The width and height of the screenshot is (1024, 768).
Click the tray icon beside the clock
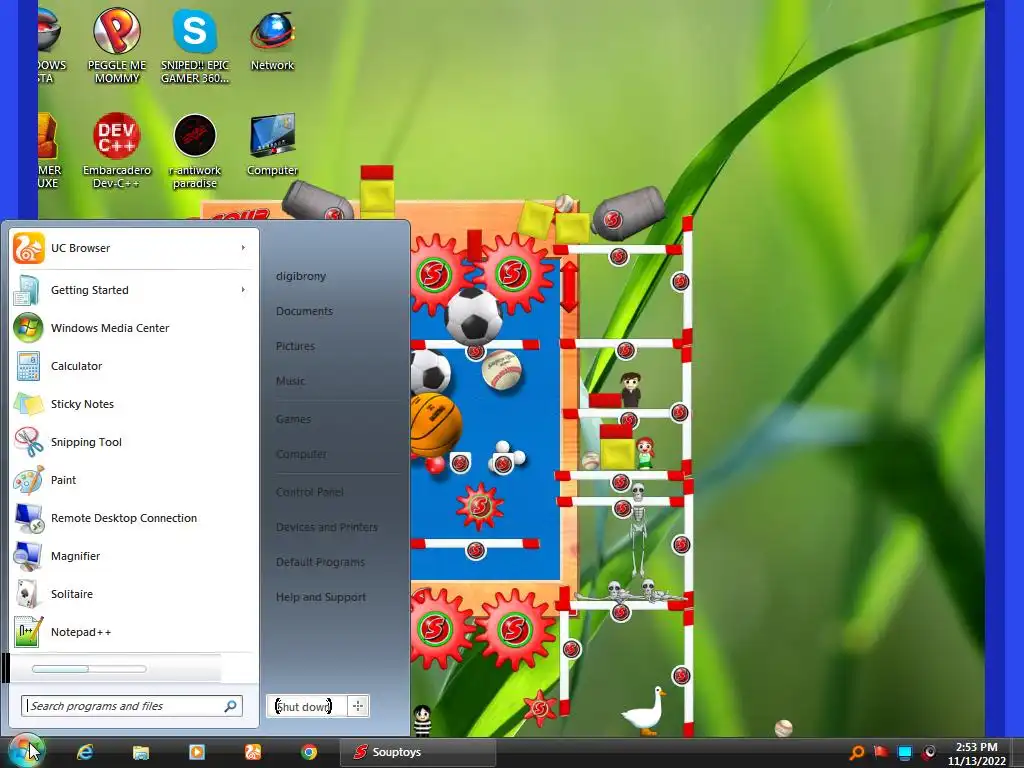click(x=928, y=752)
